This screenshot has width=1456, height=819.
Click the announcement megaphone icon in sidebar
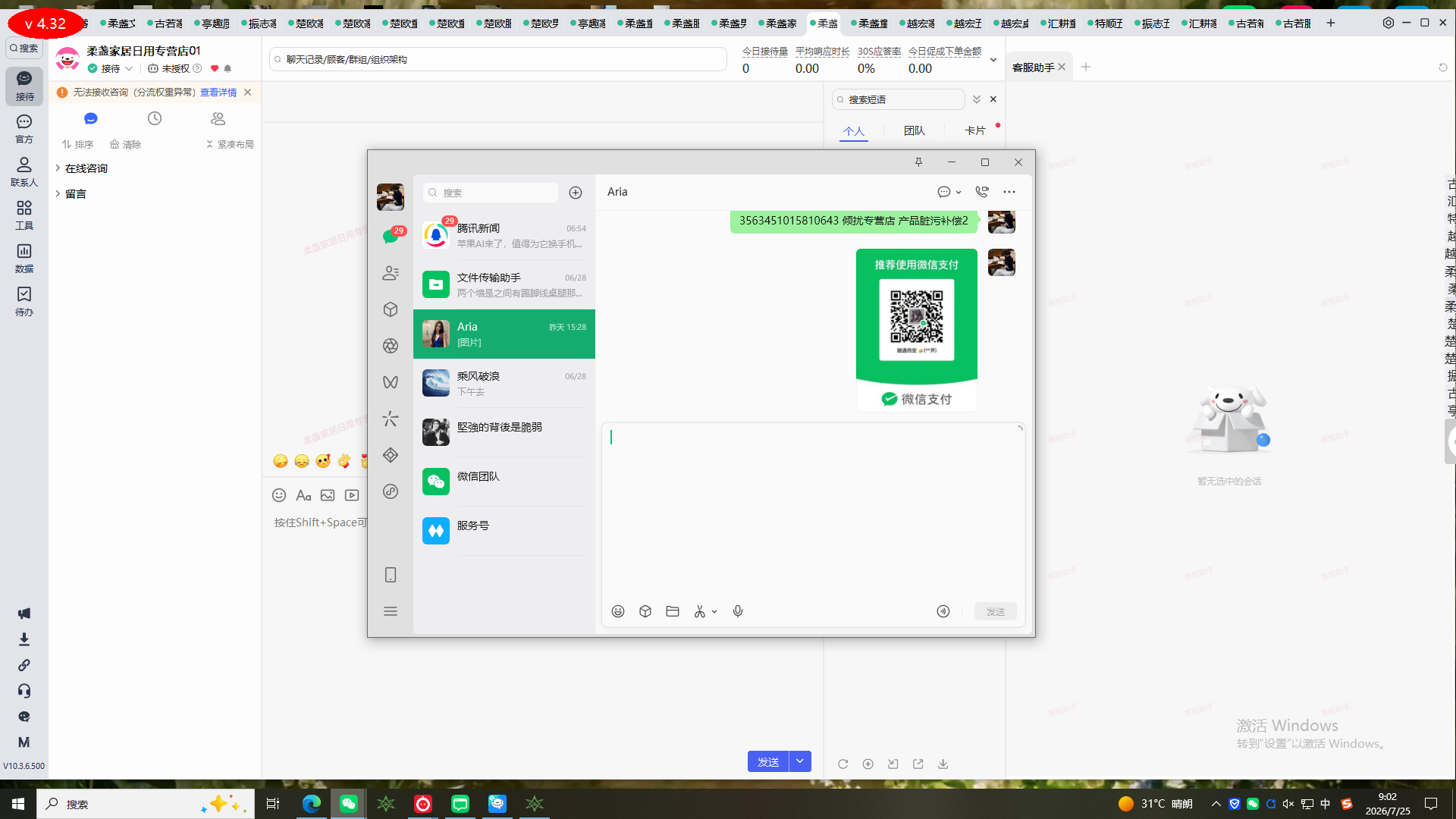24,613
